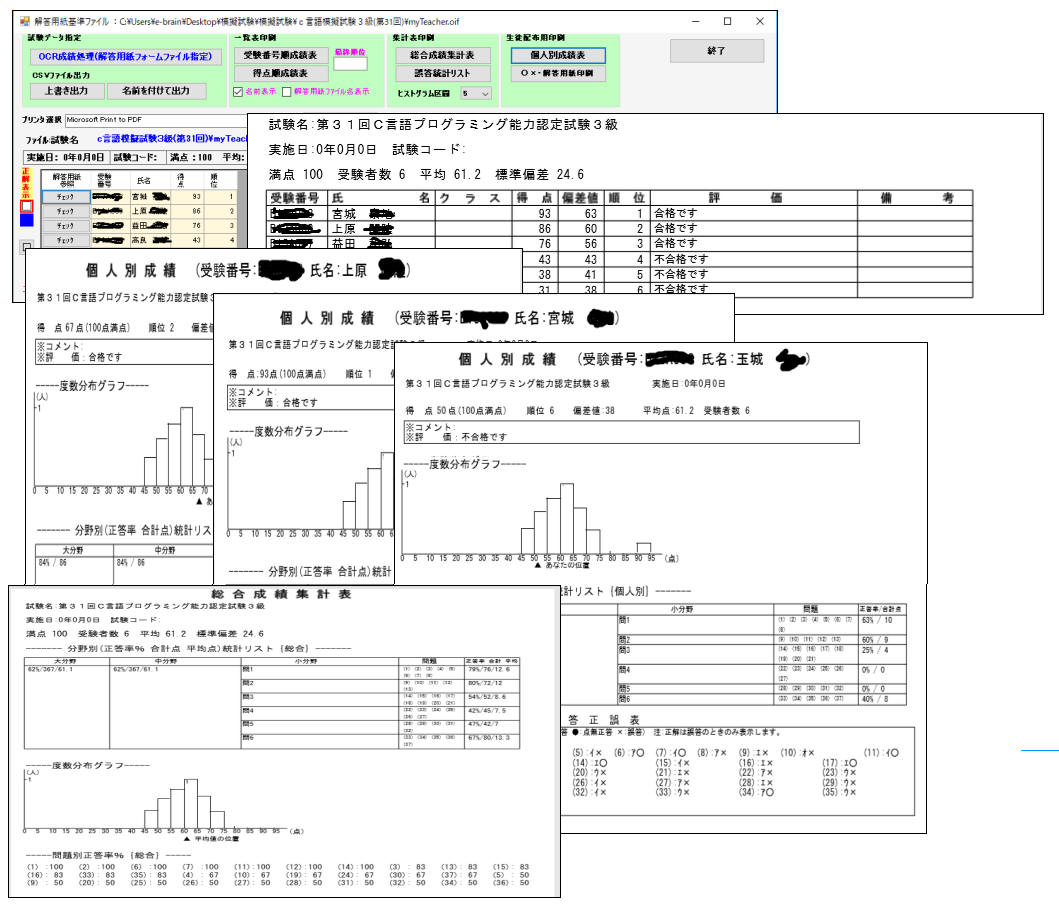Click the application icon in the title bar

(x=27, y=20)
